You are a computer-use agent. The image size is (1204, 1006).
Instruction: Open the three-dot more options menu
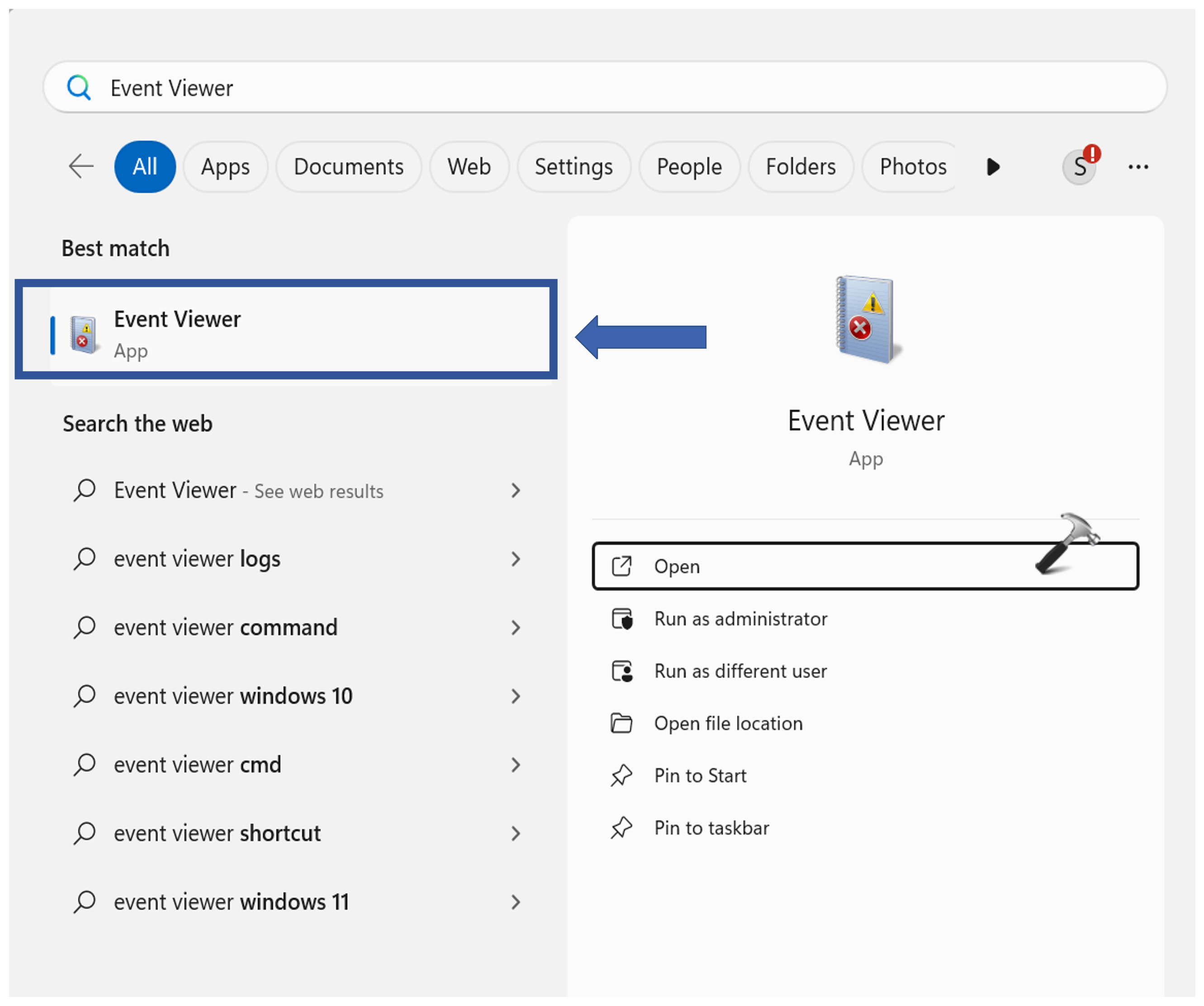[x=1138, y=167]
